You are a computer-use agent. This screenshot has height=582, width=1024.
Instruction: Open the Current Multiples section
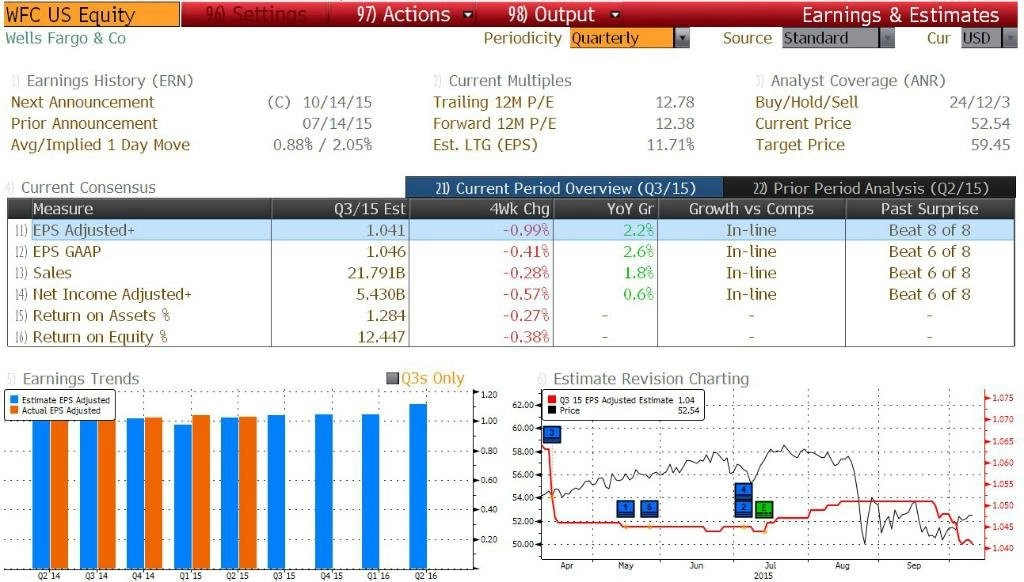tap(509, 80)
